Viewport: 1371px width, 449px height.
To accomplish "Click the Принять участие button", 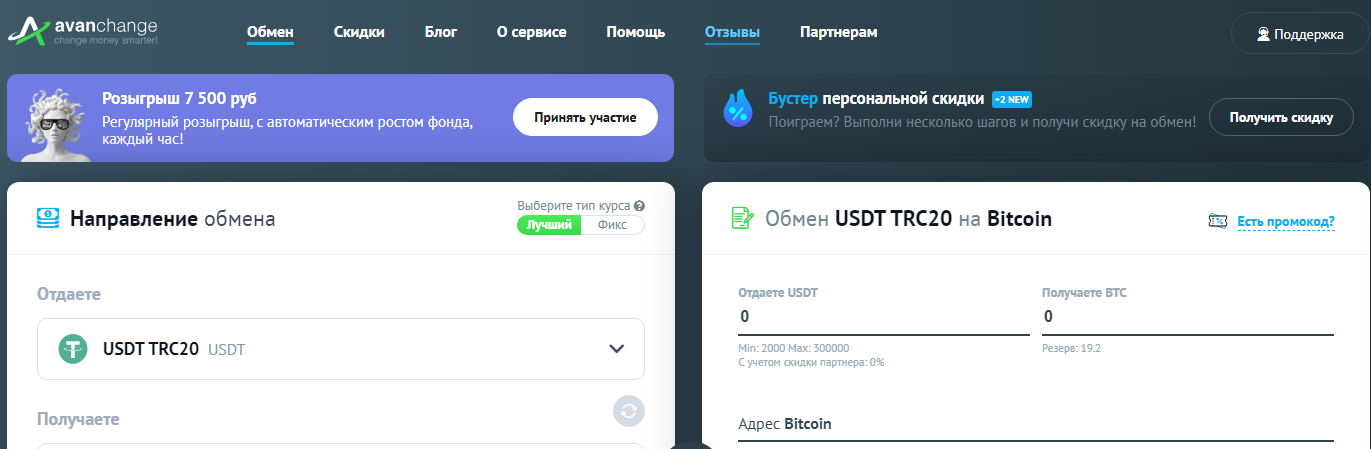I will 585,118.
